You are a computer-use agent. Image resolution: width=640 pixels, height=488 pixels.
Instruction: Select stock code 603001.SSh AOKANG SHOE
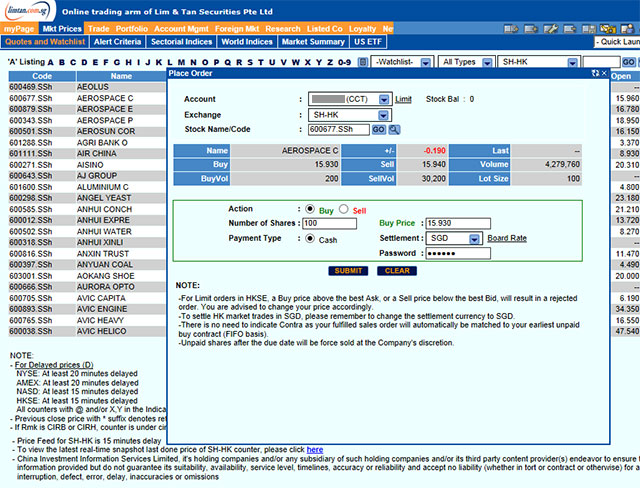tap(31, 276)
